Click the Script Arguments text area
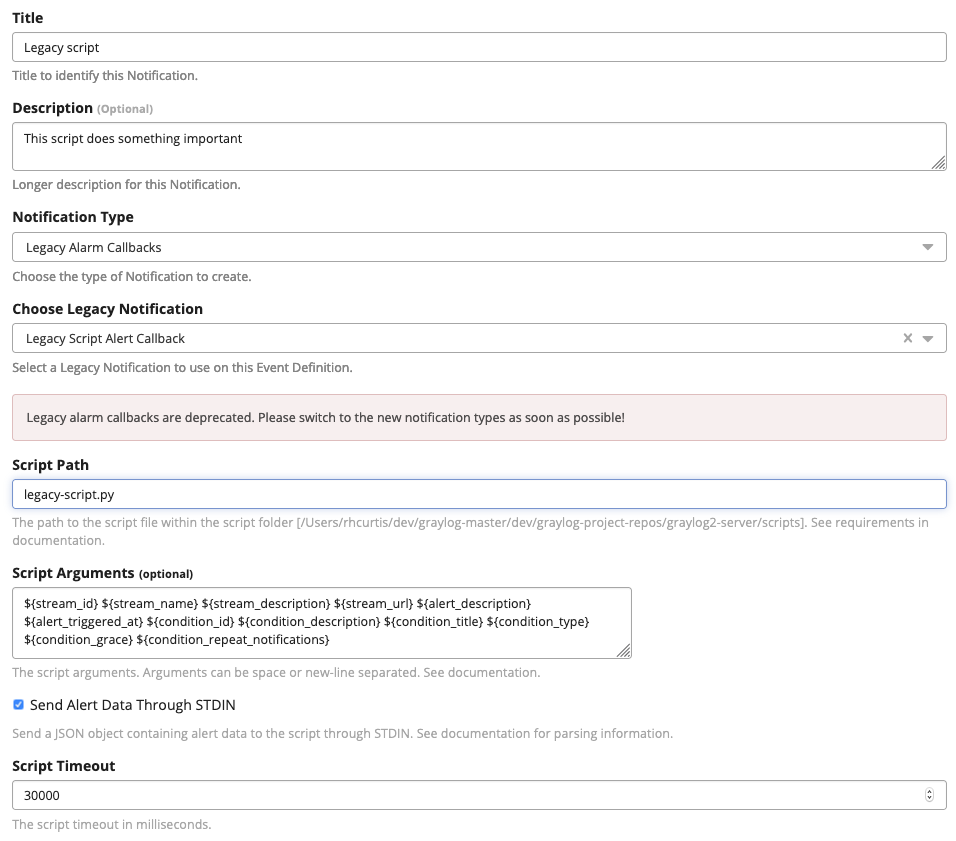The image size is (956, 841). pyautogui.click(x=320, y=620)
